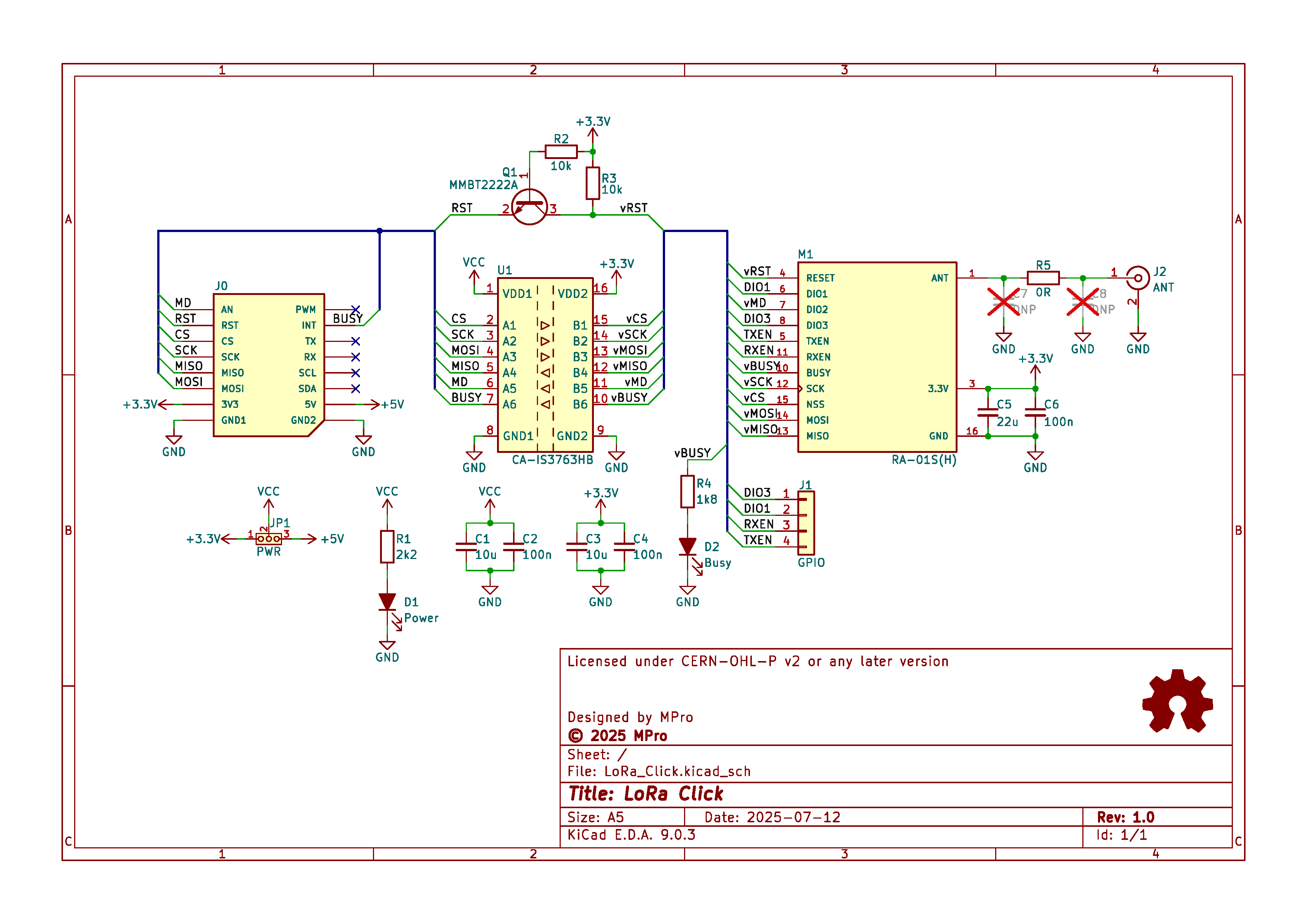This screenshot has width=1307, height=924.
Task: Click the no-connect X on the SDA pin
Action: pos(355,389)
